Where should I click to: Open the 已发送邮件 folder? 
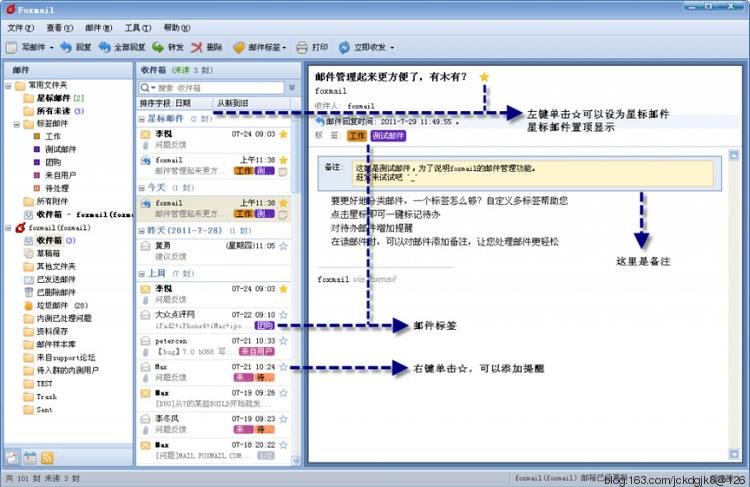[49, 279]
